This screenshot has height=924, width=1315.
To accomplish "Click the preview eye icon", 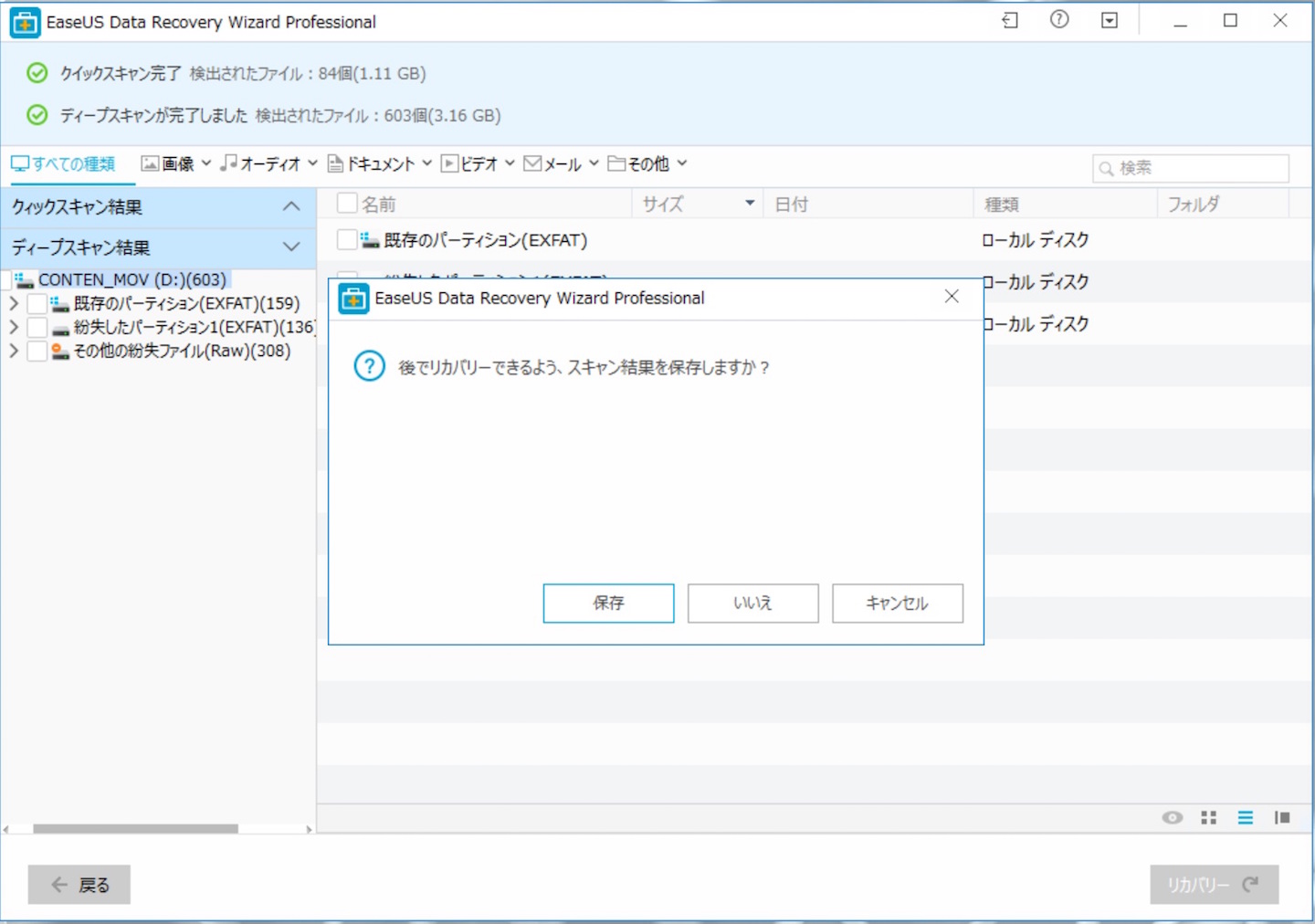I will point(1173,817).
